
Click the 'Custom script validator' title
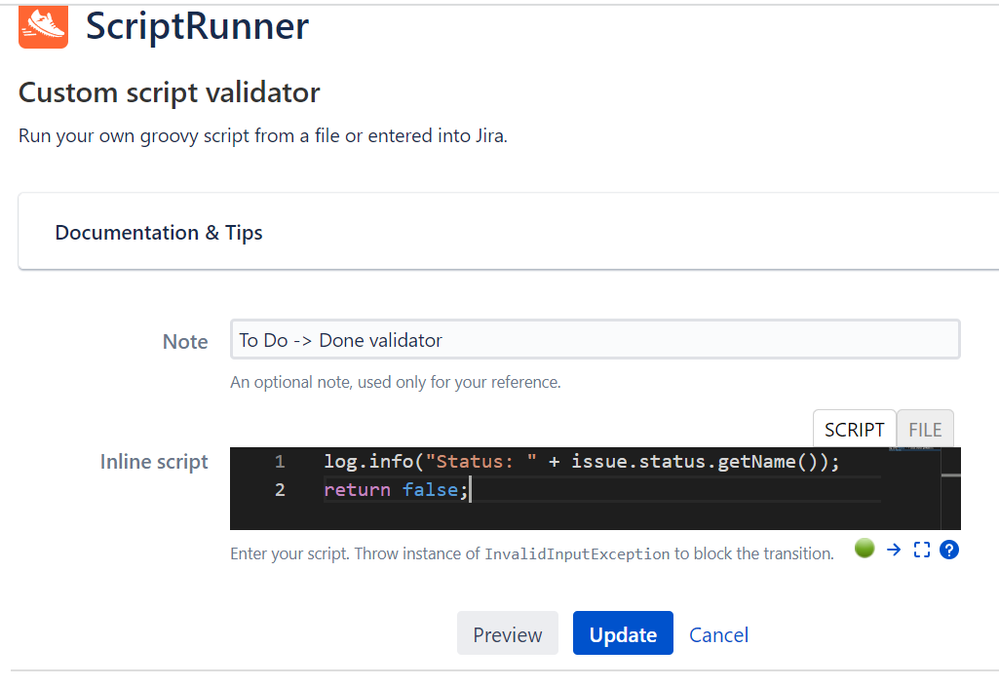click(x=169, y=92)
